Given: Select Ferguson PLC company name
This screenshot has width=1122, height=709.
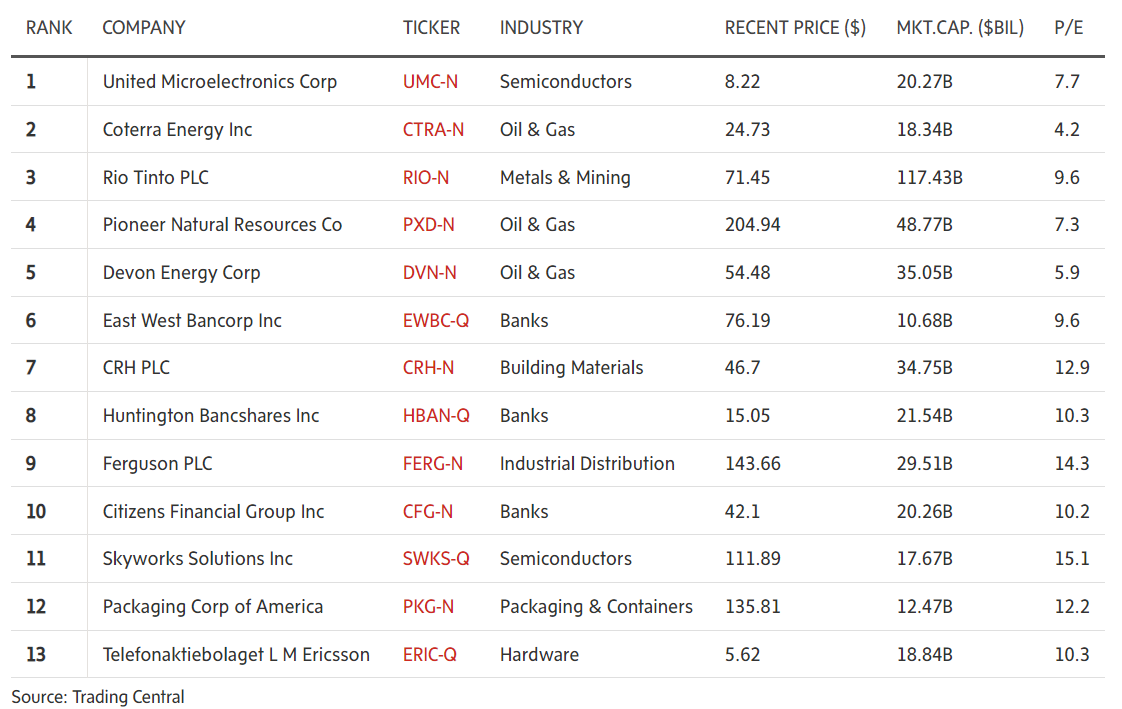Looking at the screenshot, I should click(157, 464).
